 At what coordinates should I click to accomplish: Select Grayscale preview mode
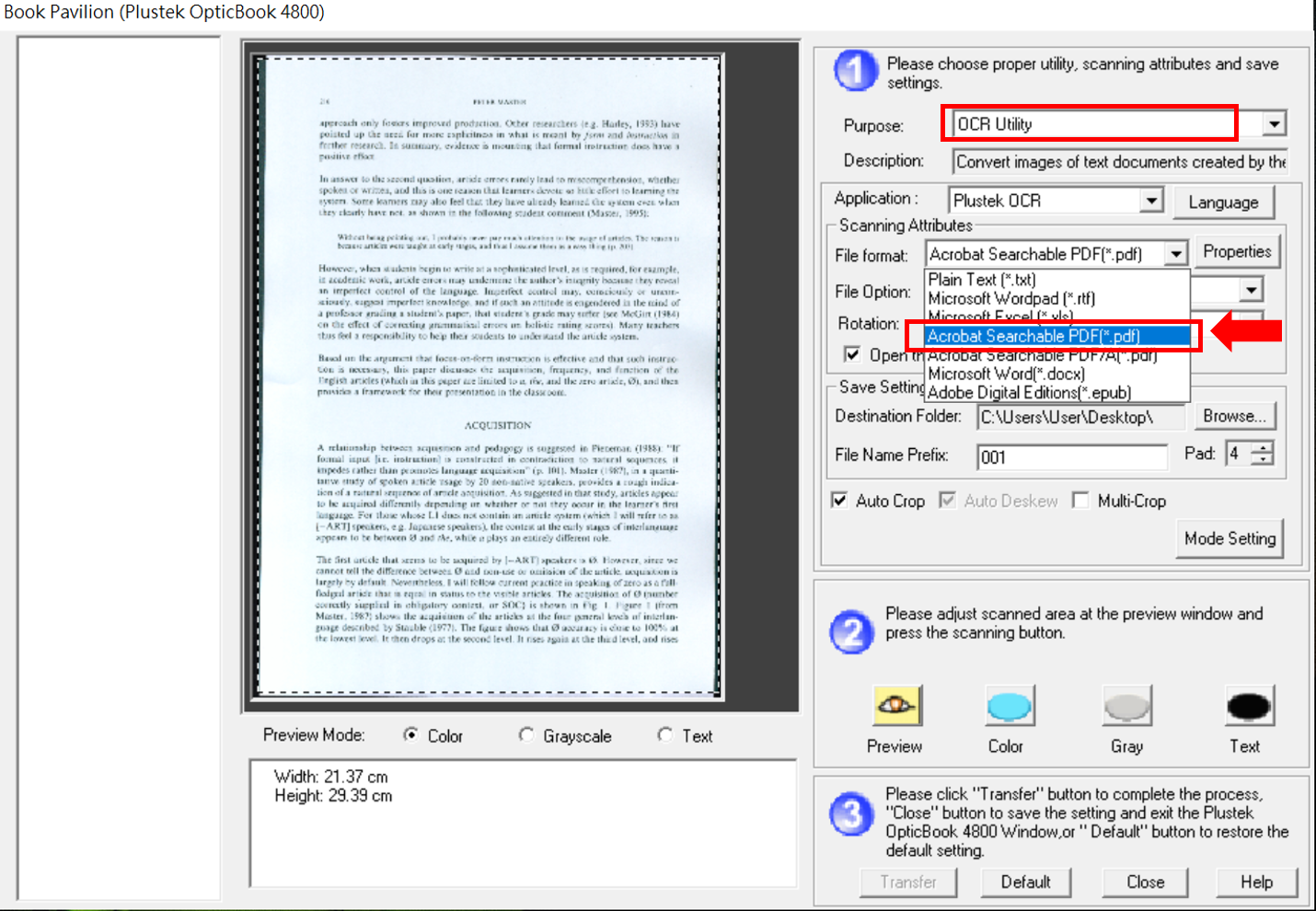point(526,735)
